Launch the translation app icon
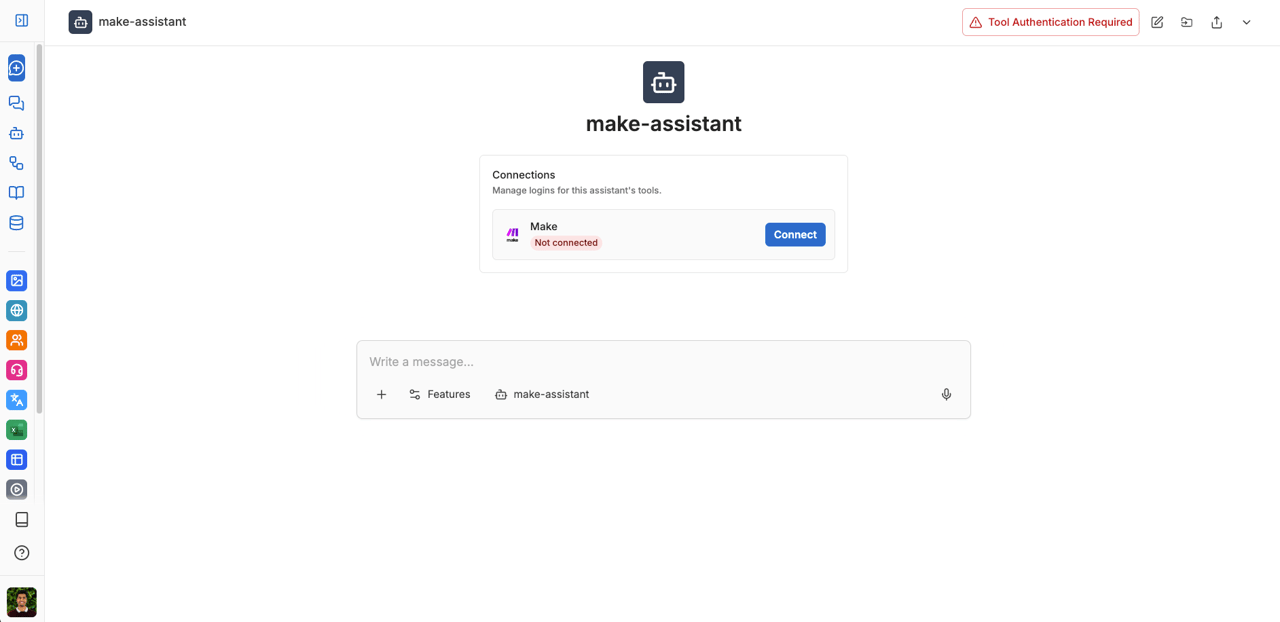Screen dimensions: 1280x622 point(17,400)
